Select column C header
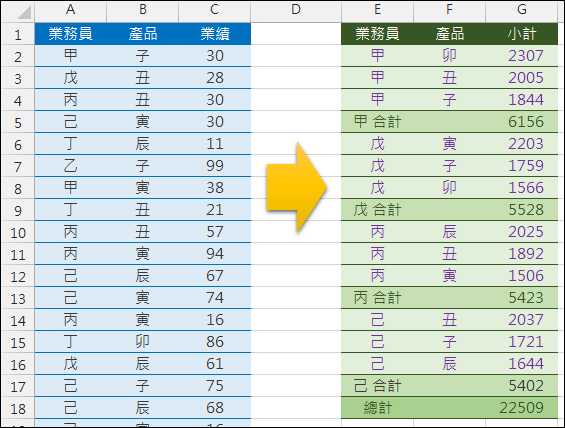 click(215, 12)
